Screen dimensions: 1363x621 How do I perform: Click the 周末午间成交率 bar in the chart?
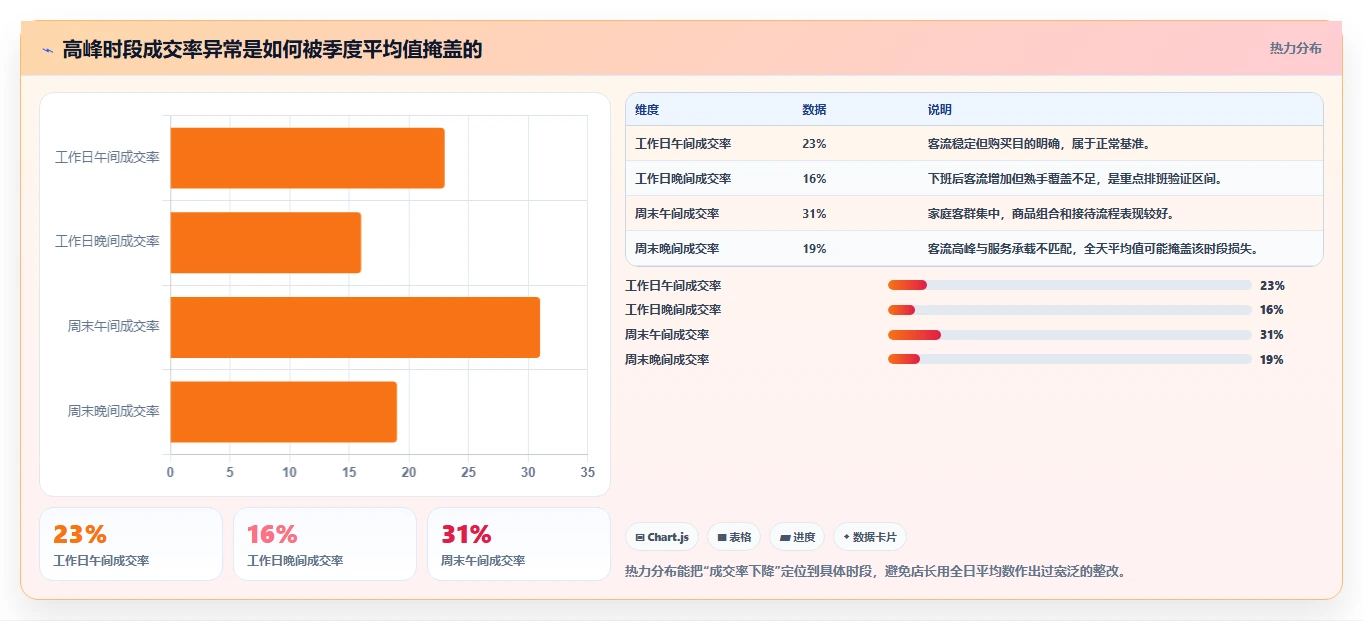(x=355, y=327)
